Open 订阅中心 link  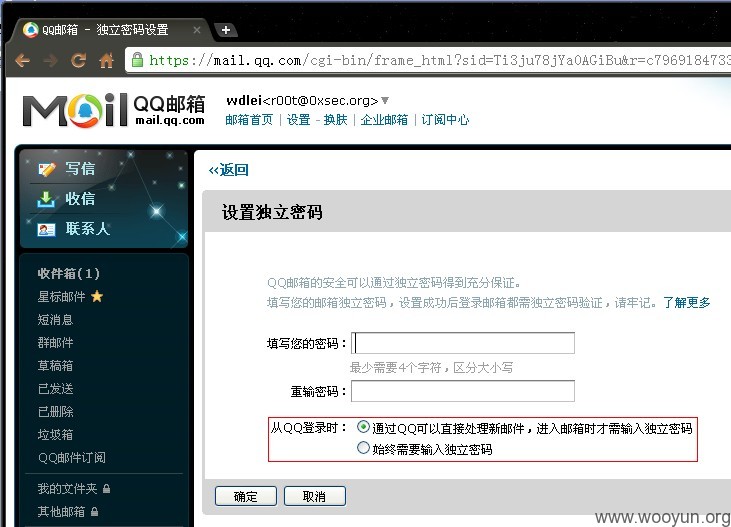tap(445, 120)
